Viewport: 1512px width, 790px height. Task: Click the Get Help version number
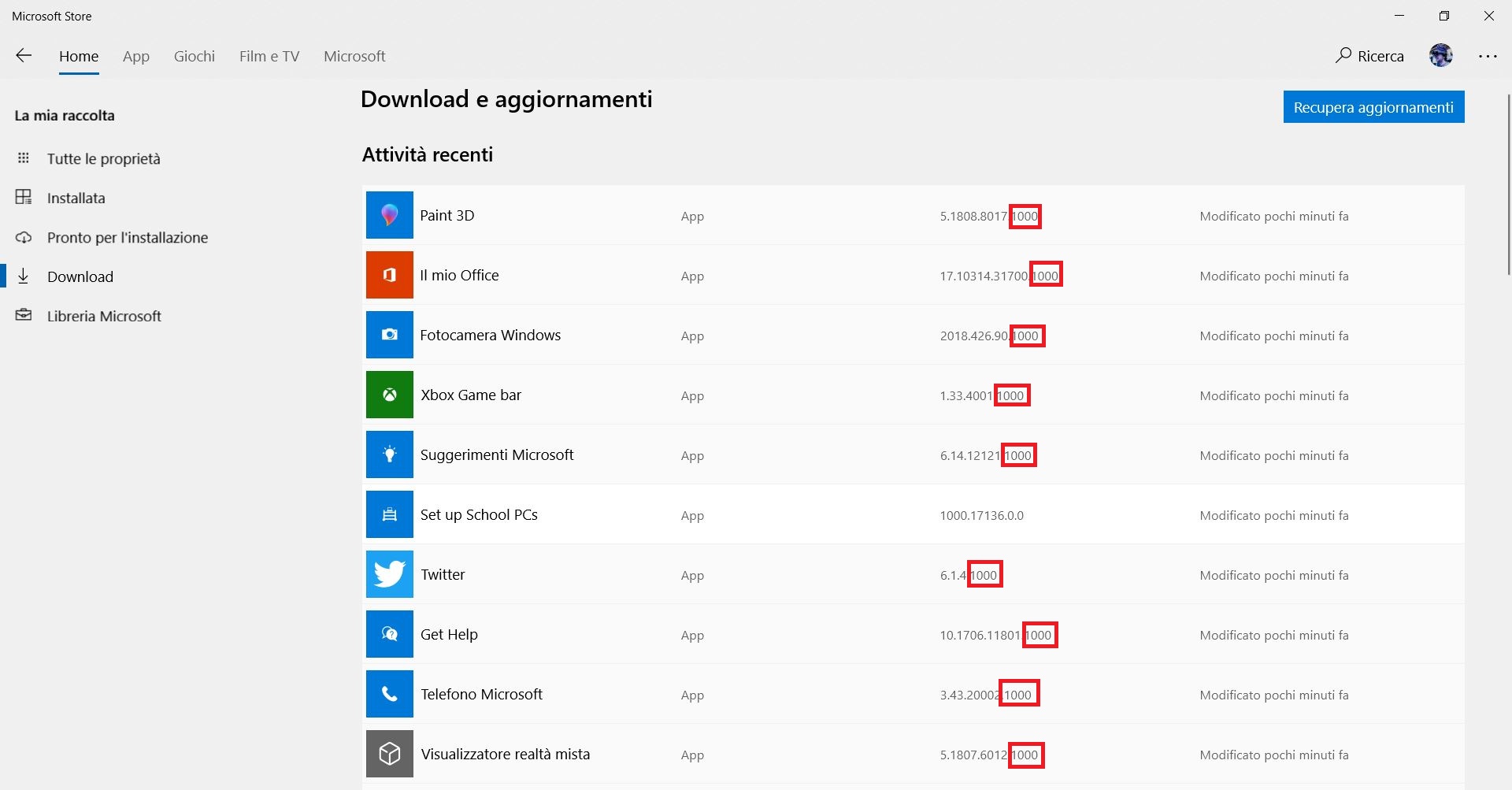[995, 635]
